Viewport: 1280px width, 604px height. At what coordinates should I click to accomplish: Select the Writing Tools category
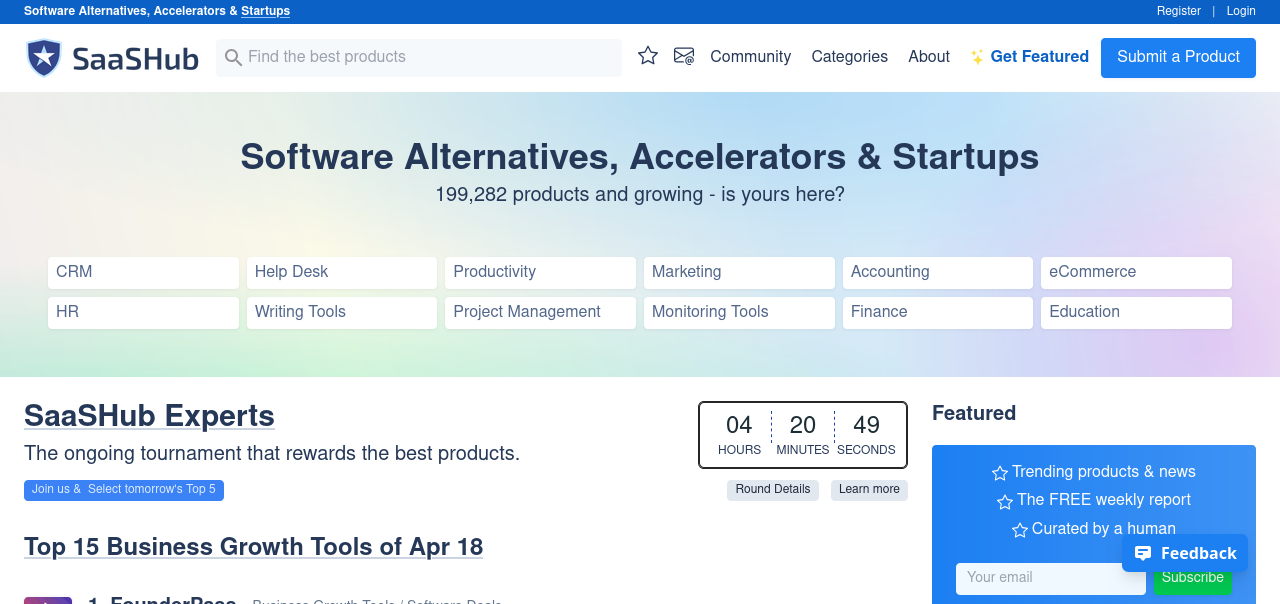[342, 312]
